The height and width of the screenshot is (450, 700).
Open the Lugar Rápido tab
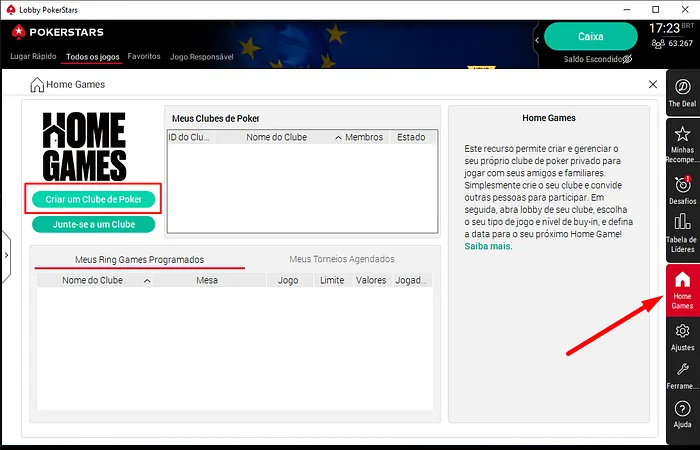coord(33,57)
